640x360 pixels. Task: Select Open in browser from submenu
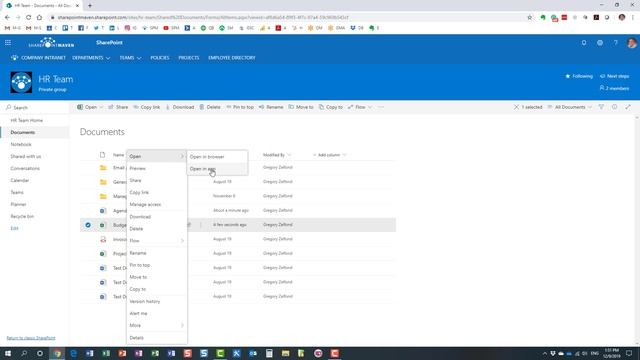pos(217,157)
